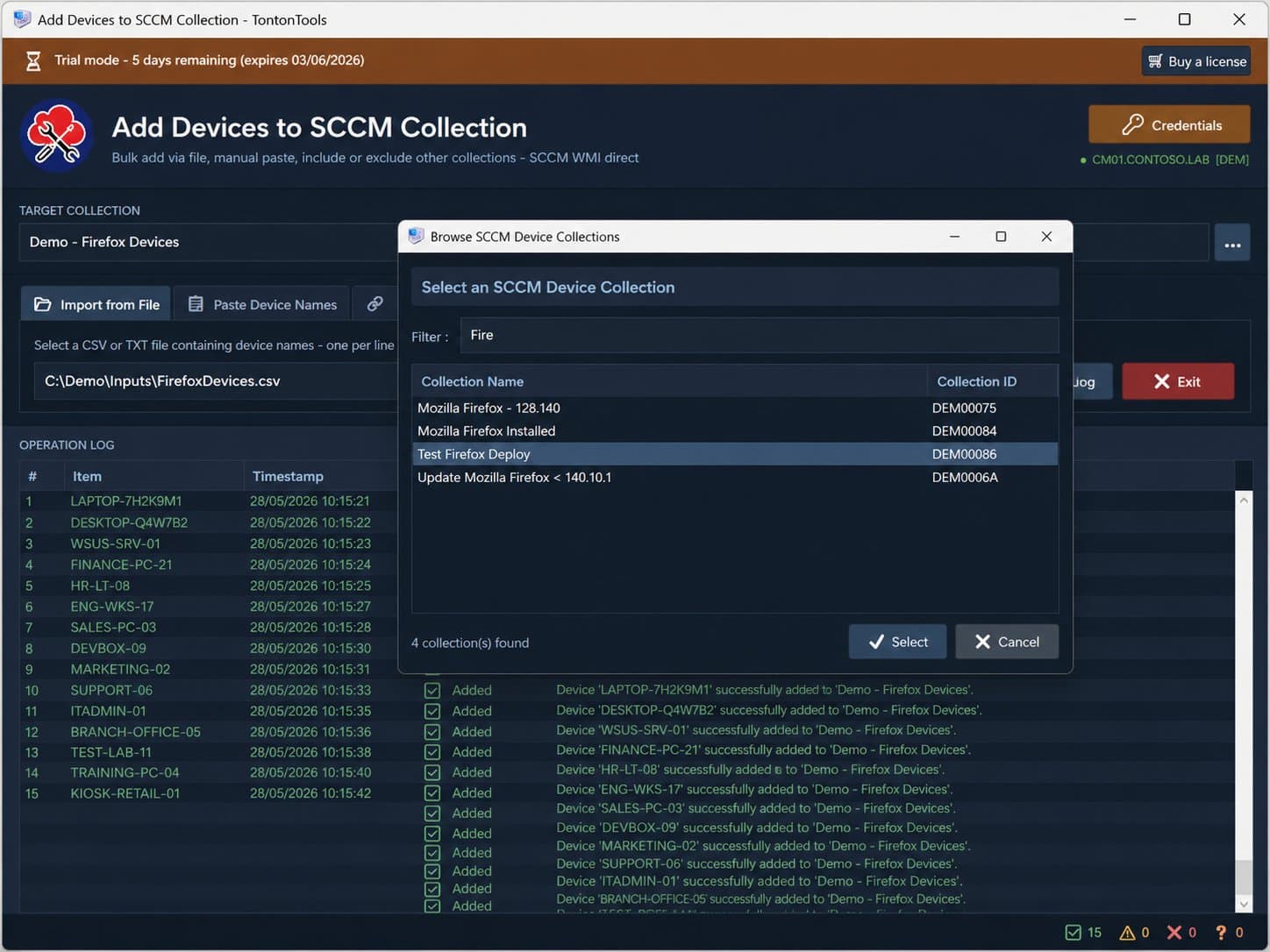Select log row MARKETING-02
Viewport: 1270px width, 952px height.
209,669
